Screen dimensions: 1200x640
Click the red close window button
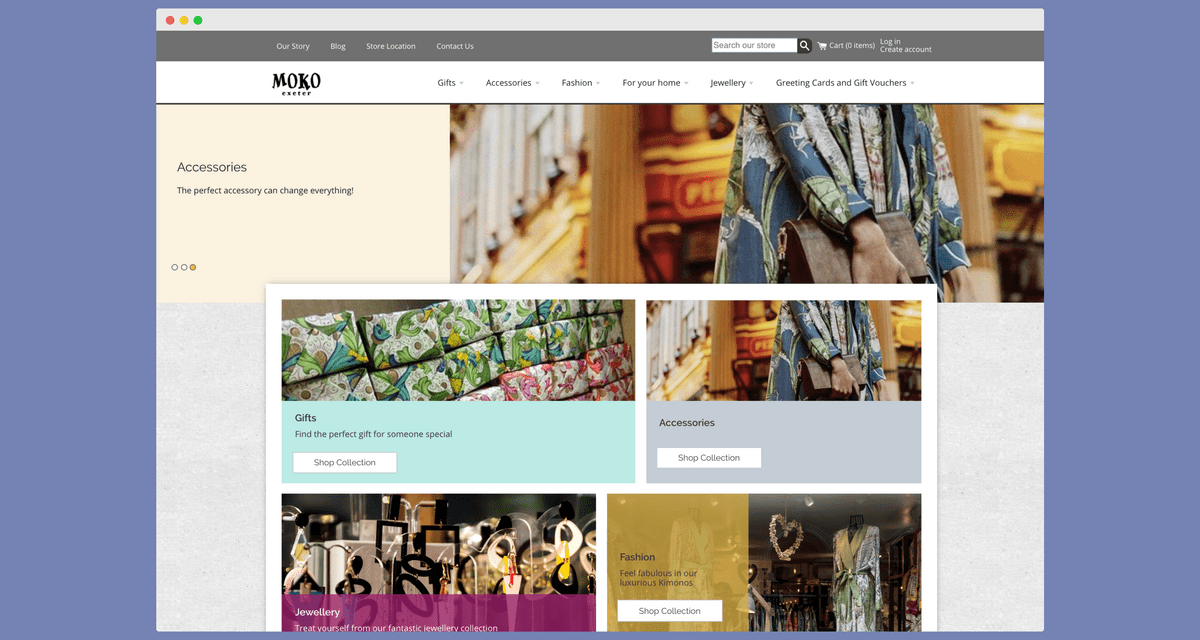[170, 20]
